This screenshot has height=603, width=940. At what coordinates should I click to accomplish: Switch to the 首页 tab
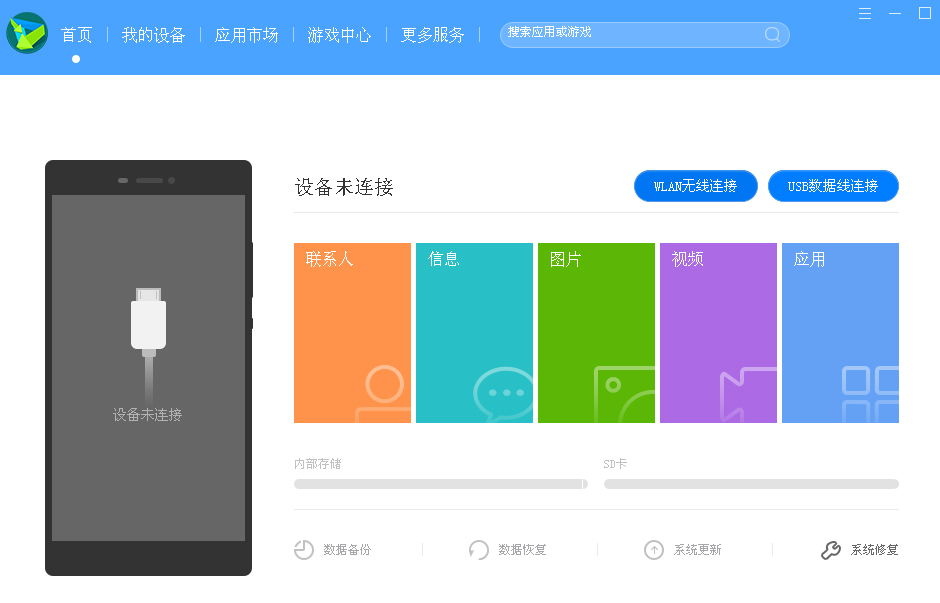tap(76, 33)
